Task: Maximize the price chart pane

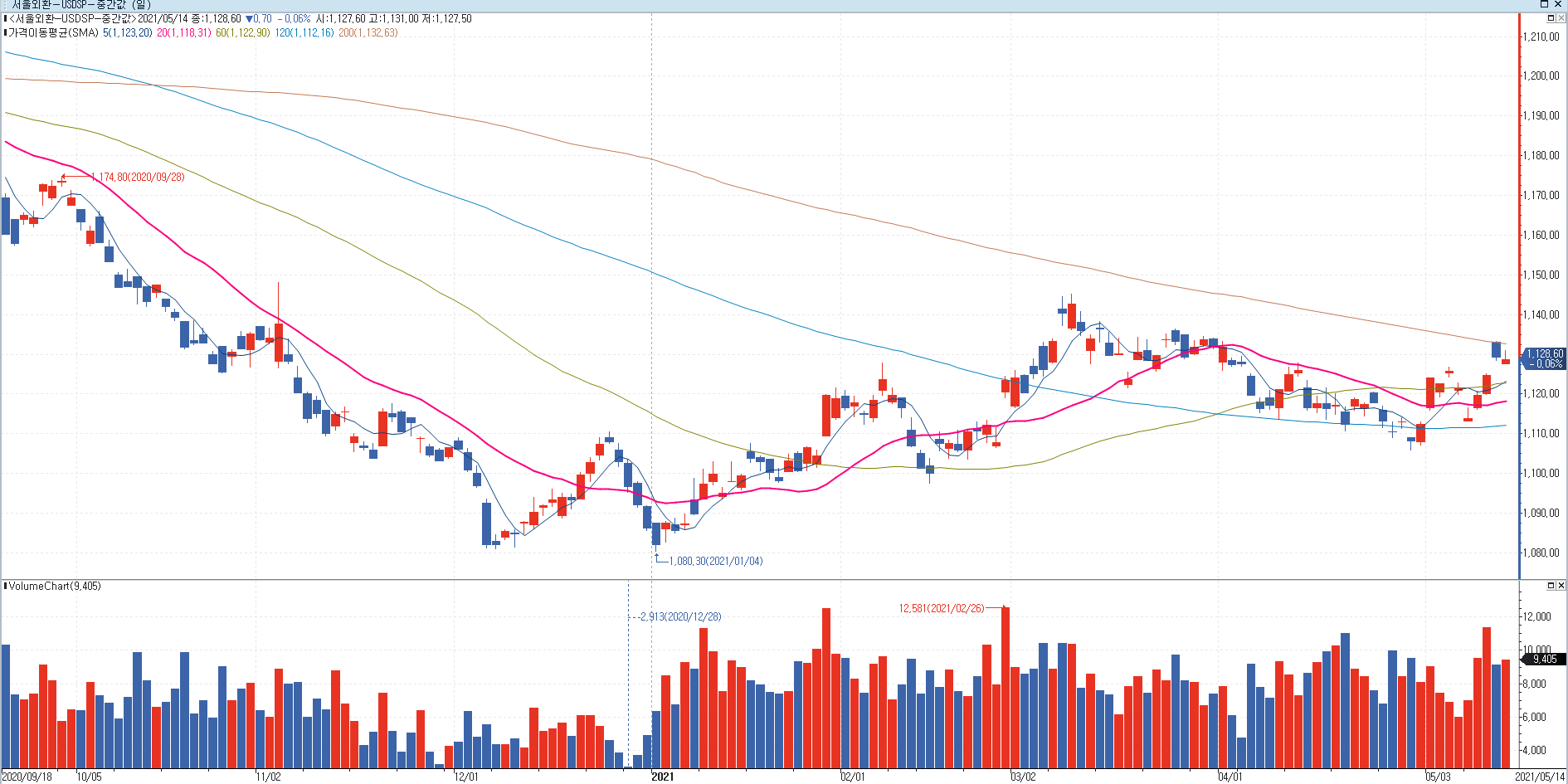Action: click(1551, 18)
